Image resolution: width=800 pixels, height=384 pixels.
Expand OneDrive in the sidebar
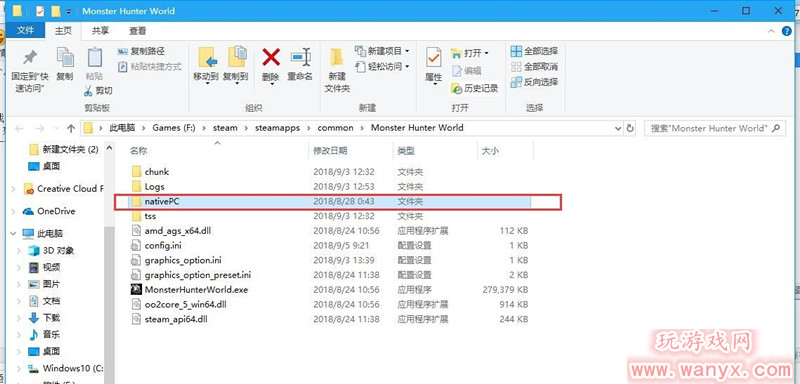pos(13,211)
